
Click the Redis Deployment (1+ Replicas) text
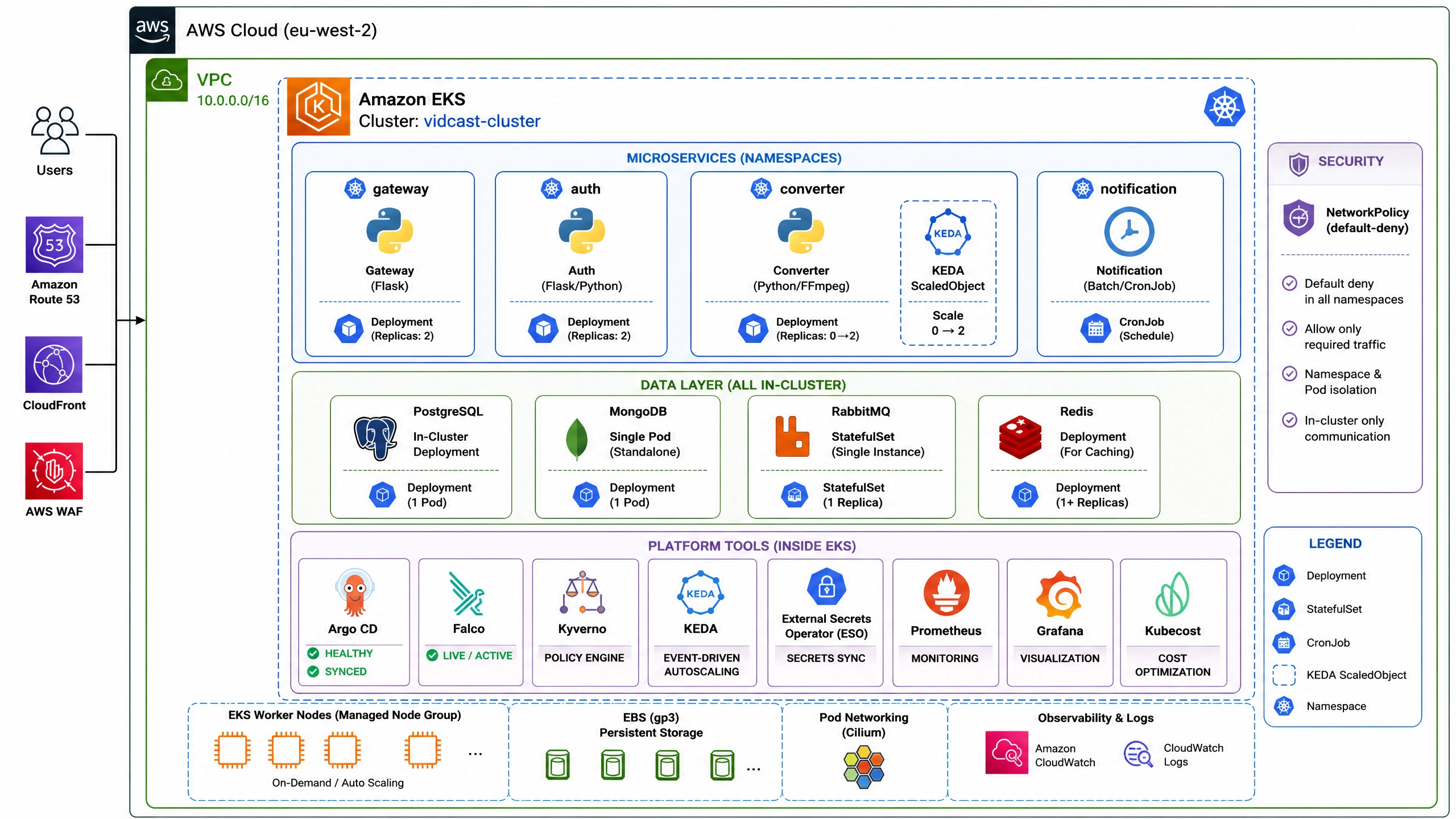click(1091, 495)
